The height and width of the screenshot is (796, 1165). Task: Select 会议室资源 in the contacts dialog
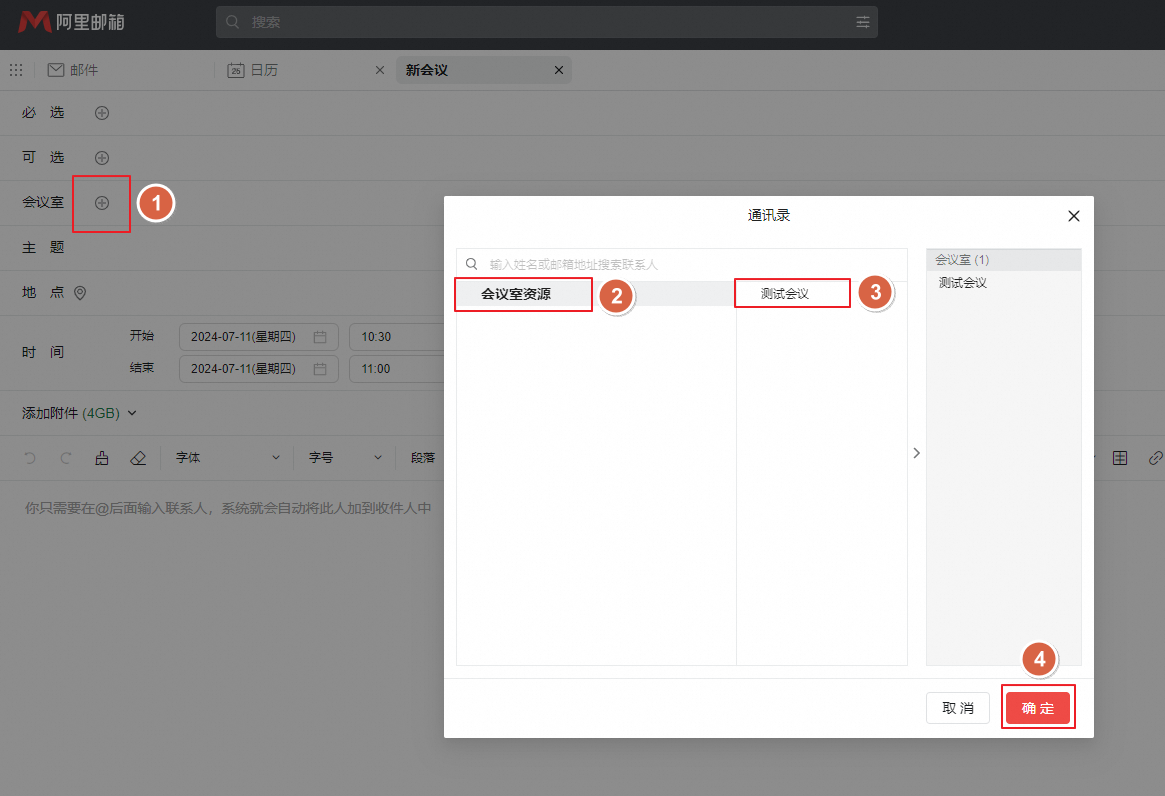[522, 295]
